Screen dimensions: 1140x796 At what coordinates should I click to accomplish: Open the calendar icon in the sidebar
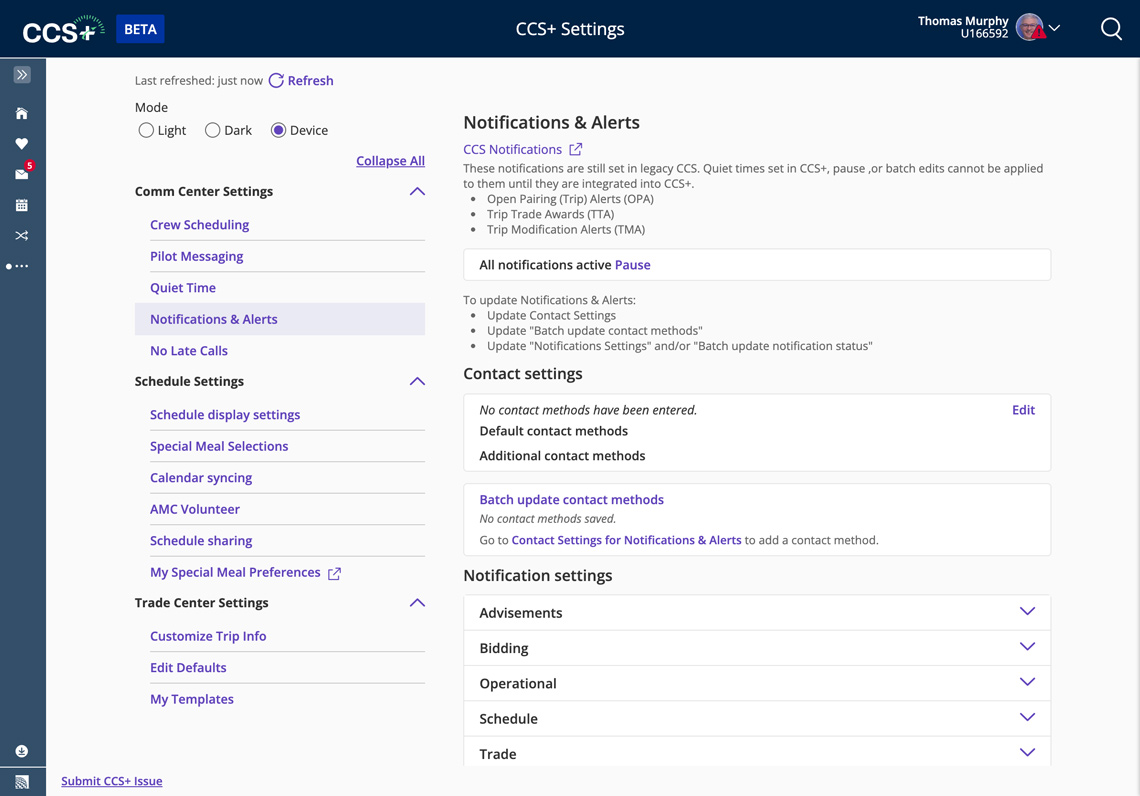tap(21, 204)
